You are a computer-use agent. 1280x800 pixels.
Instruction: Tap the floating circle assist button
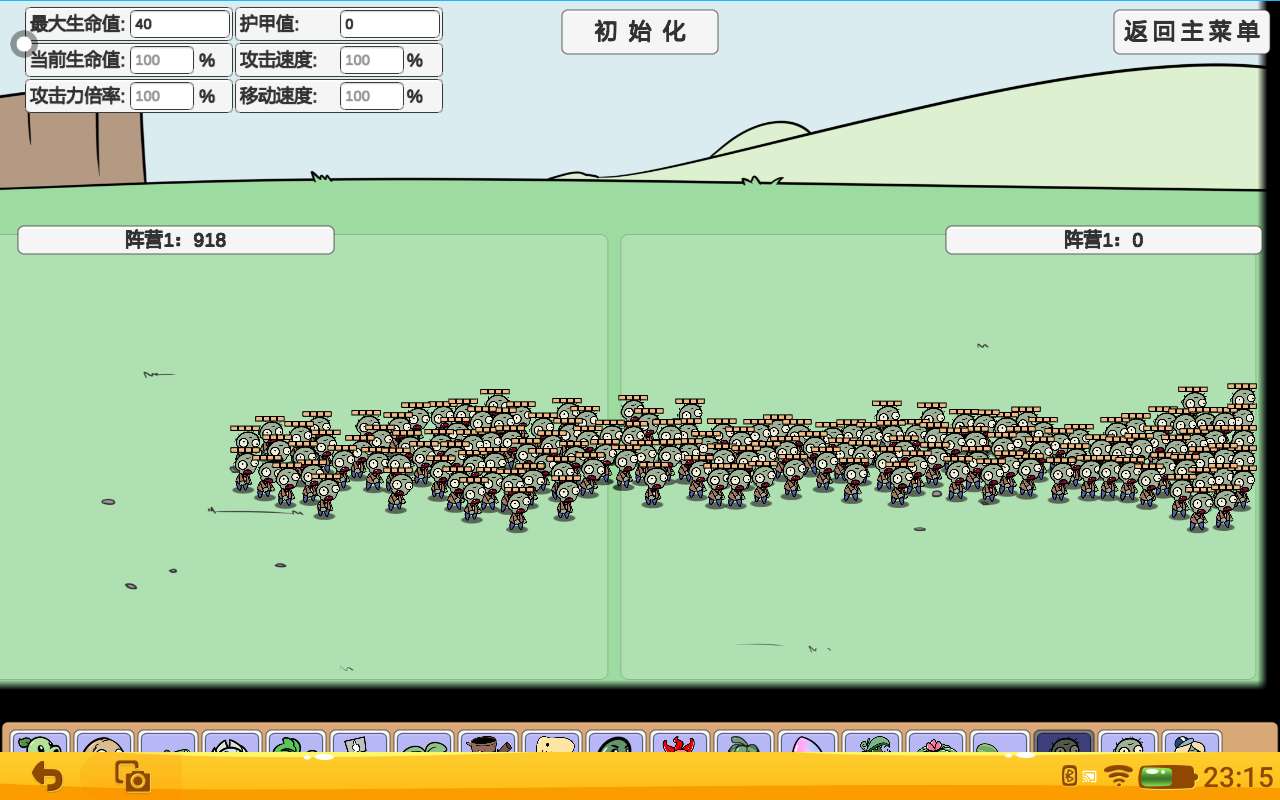pyautogui.click(x=24, y=43)
